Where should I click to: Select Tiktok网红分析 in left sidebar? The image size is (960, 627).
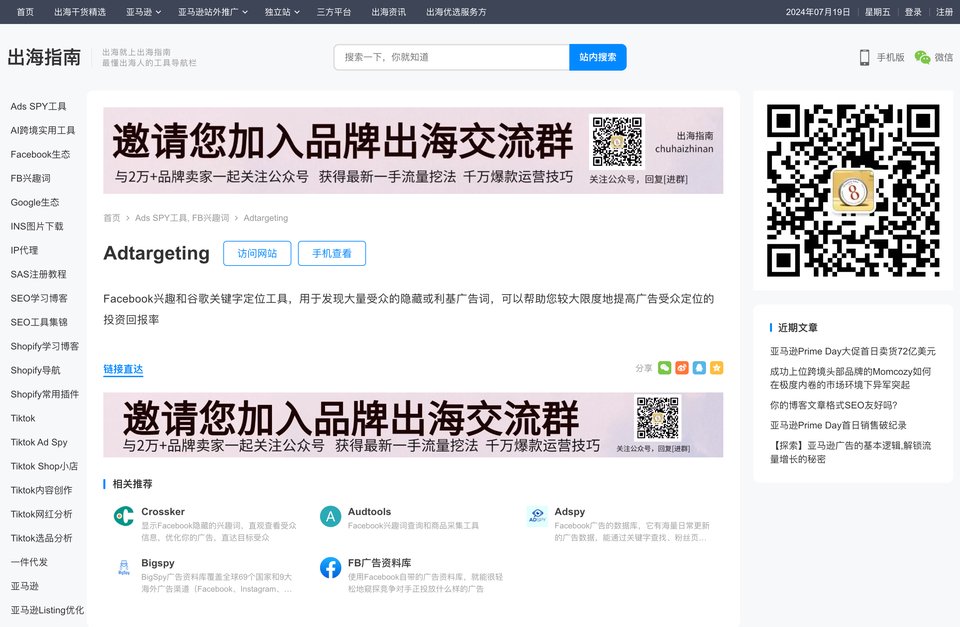(41, 514)
